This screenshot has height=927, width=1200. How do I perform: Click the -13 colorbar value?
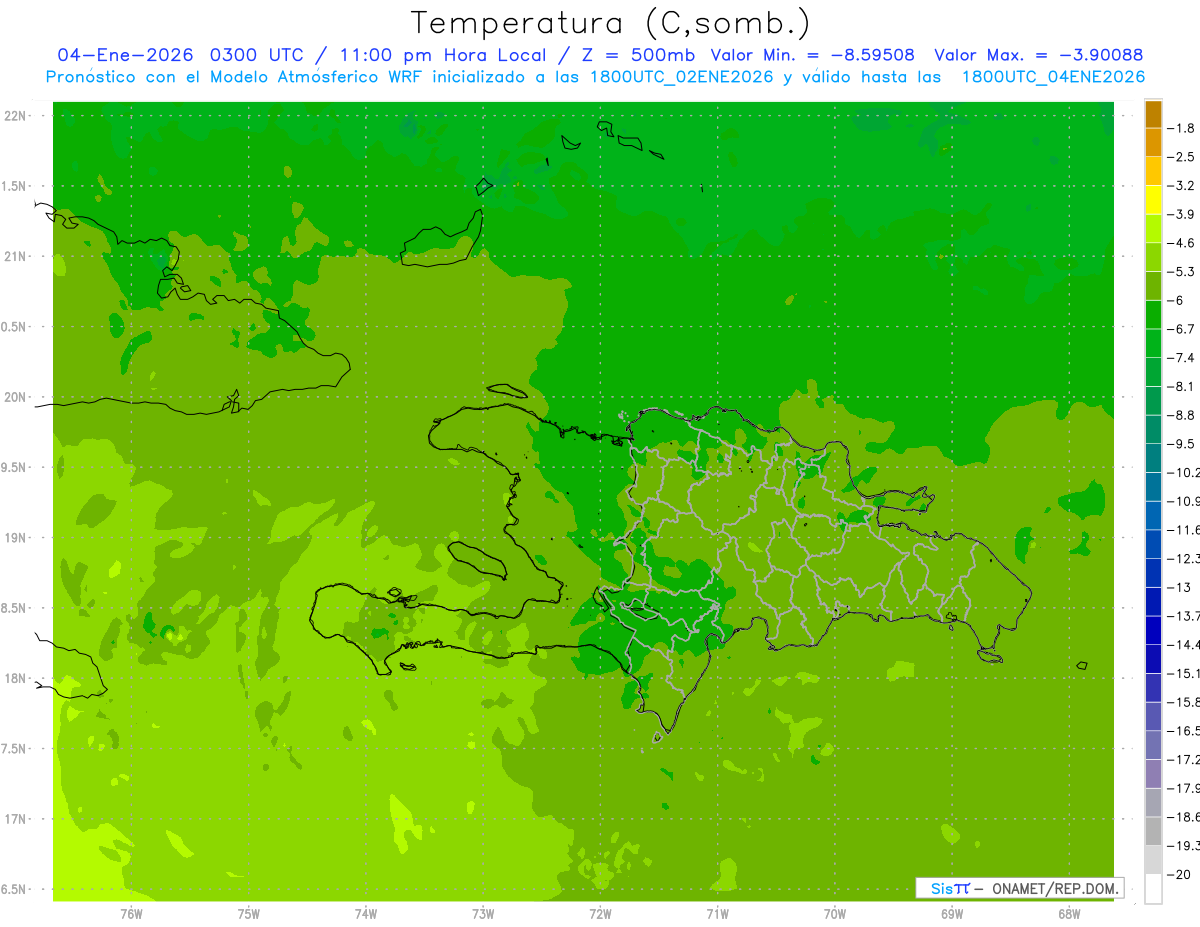point(1180,587)
